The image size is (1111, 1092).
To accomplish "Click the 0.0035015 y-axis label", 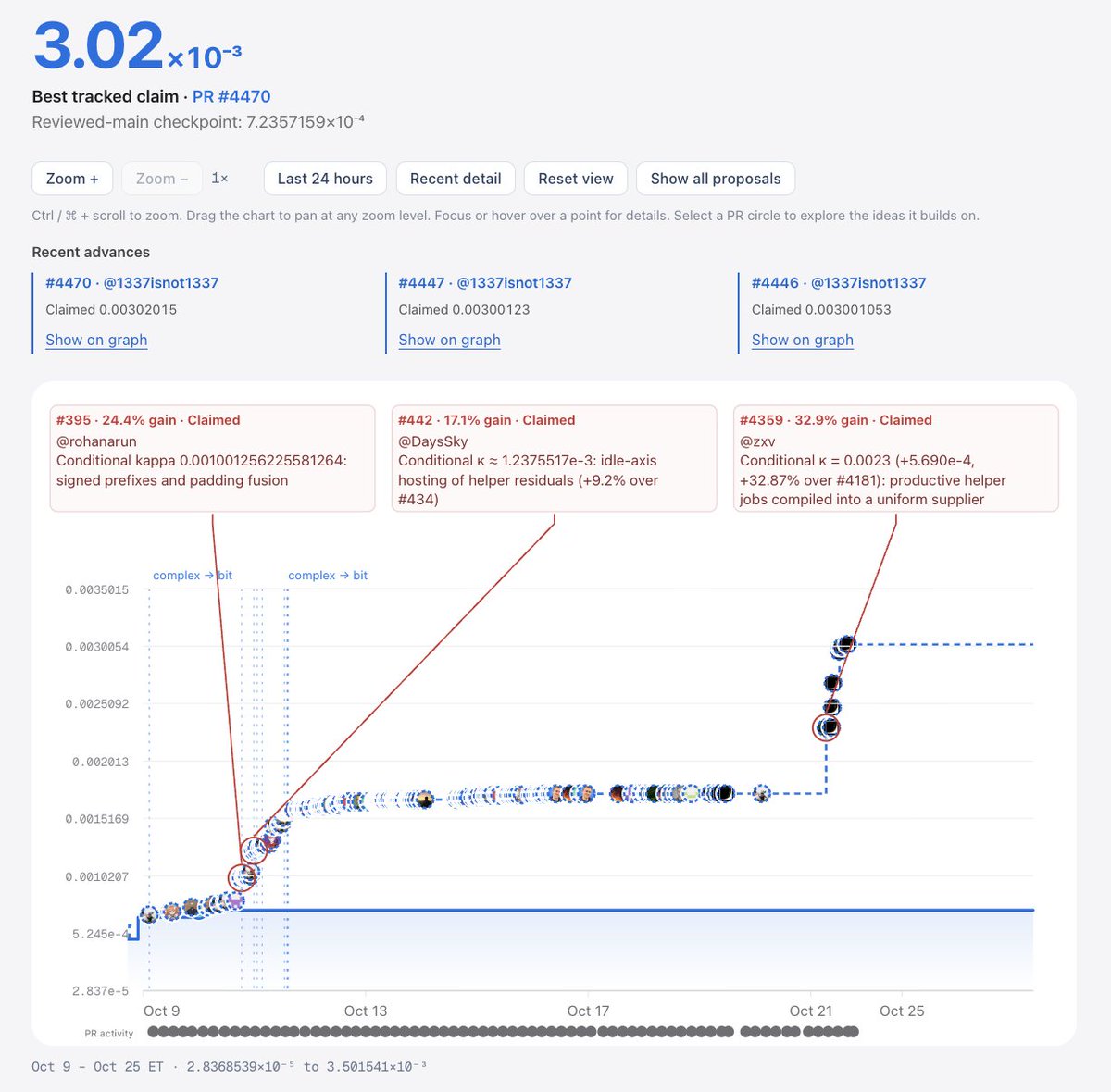I will 97,589.
